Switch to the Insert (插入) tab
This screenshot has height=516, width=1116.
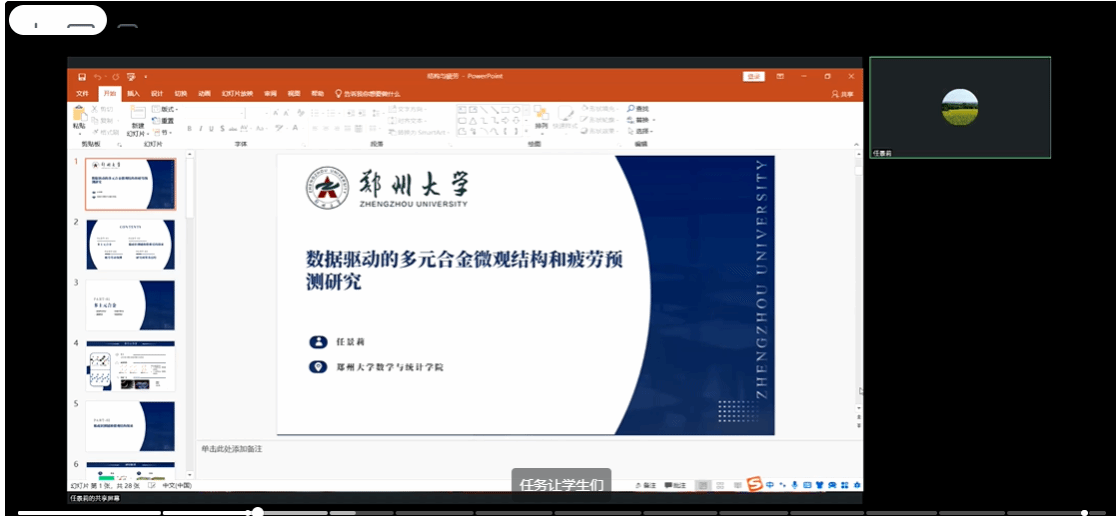click(134, 93)
